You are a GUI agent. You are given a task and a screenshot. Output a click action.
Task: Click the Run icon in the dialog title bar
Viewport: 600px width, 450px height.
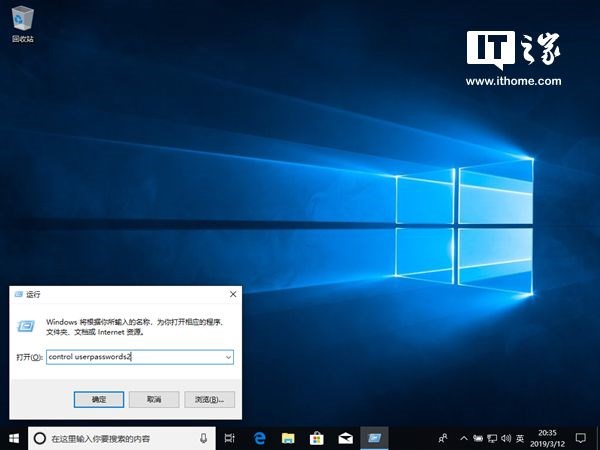(18, 294)
